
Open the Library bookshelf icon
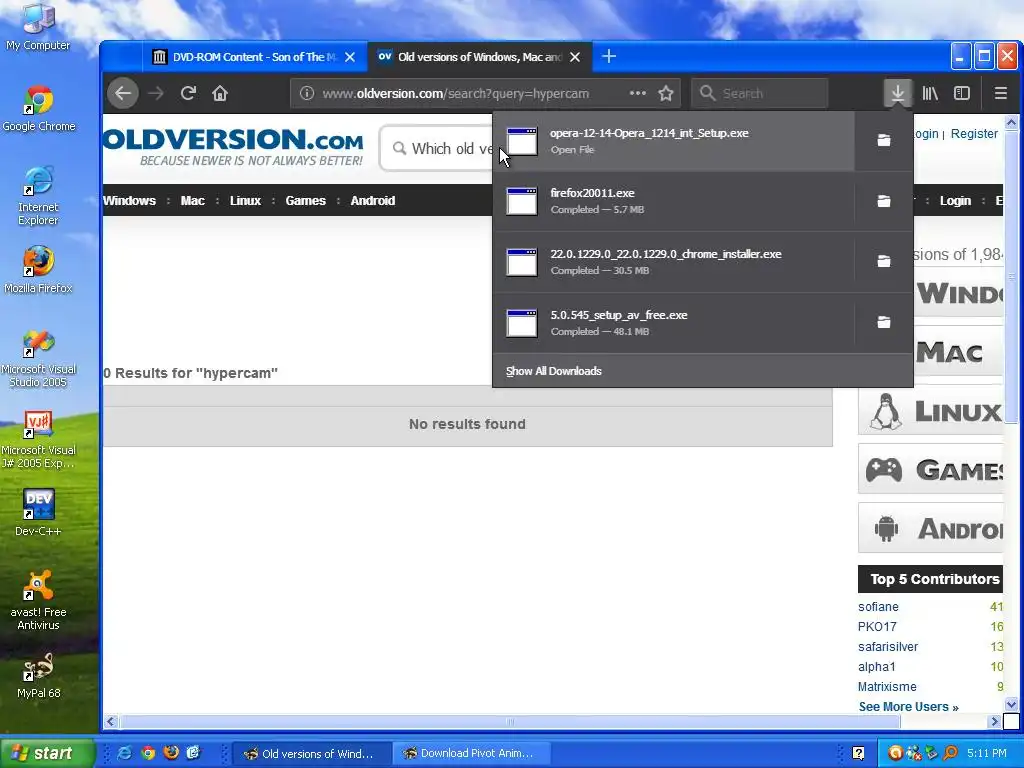930,93
